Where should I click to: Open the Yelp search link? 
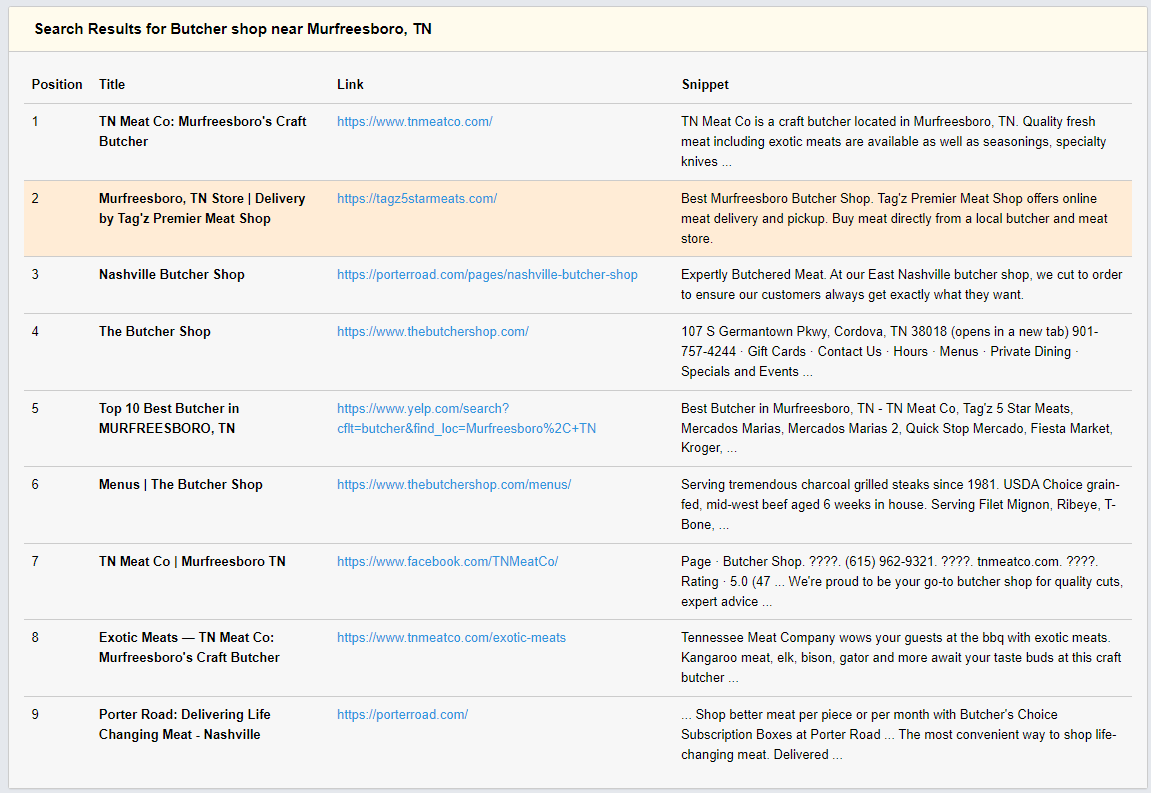click(466, 419)
